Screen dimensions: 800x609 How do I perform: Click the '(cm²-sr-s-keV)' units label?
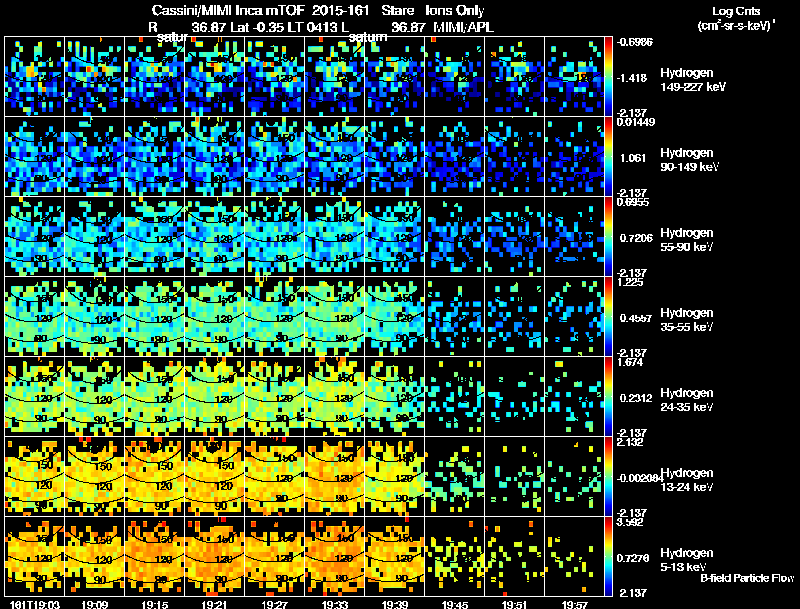736,25
